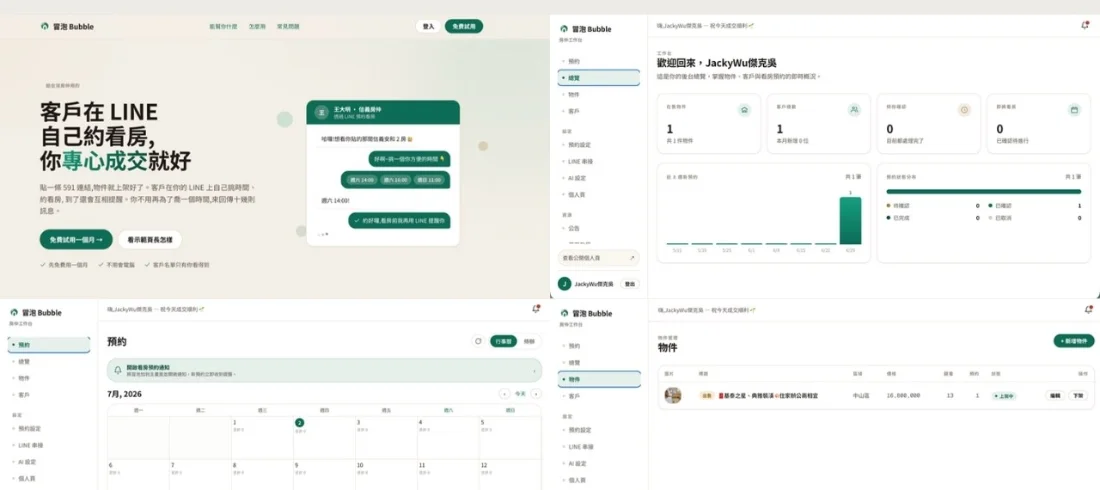Switch to 條列 list view
This screenshot has height=490, width=1100.
coord(530,341)
